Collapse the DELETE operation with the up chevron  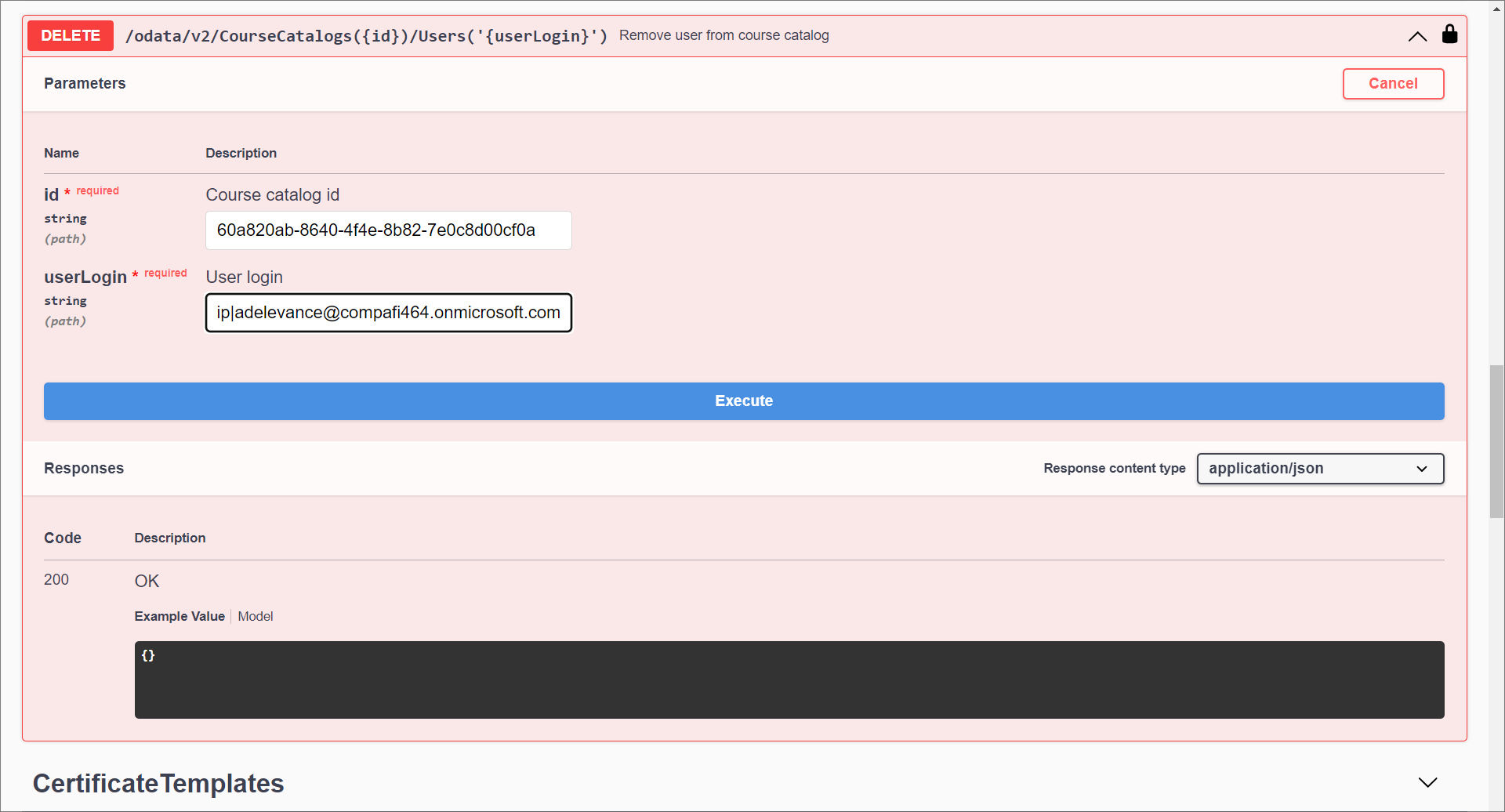click(x=1417, y=36)
